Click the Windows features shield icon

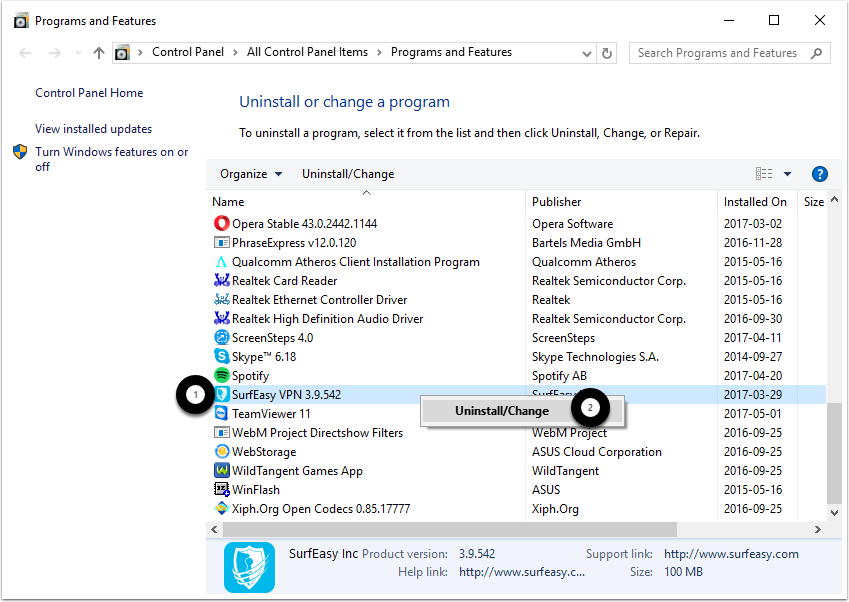(20, 152)
